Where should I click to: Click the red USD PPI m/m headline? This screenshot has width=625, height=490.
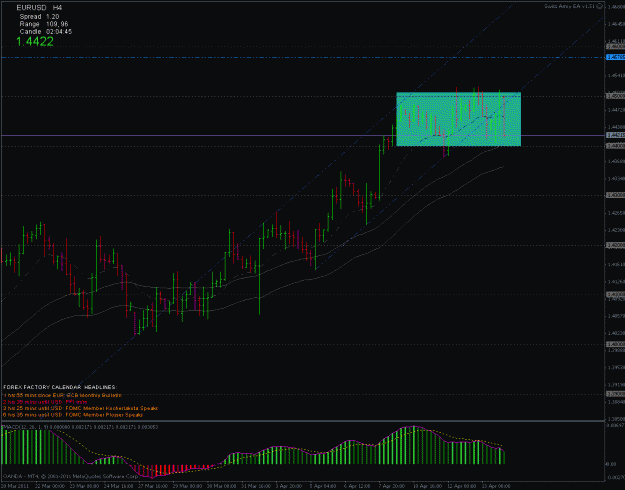tap(45, 402)
